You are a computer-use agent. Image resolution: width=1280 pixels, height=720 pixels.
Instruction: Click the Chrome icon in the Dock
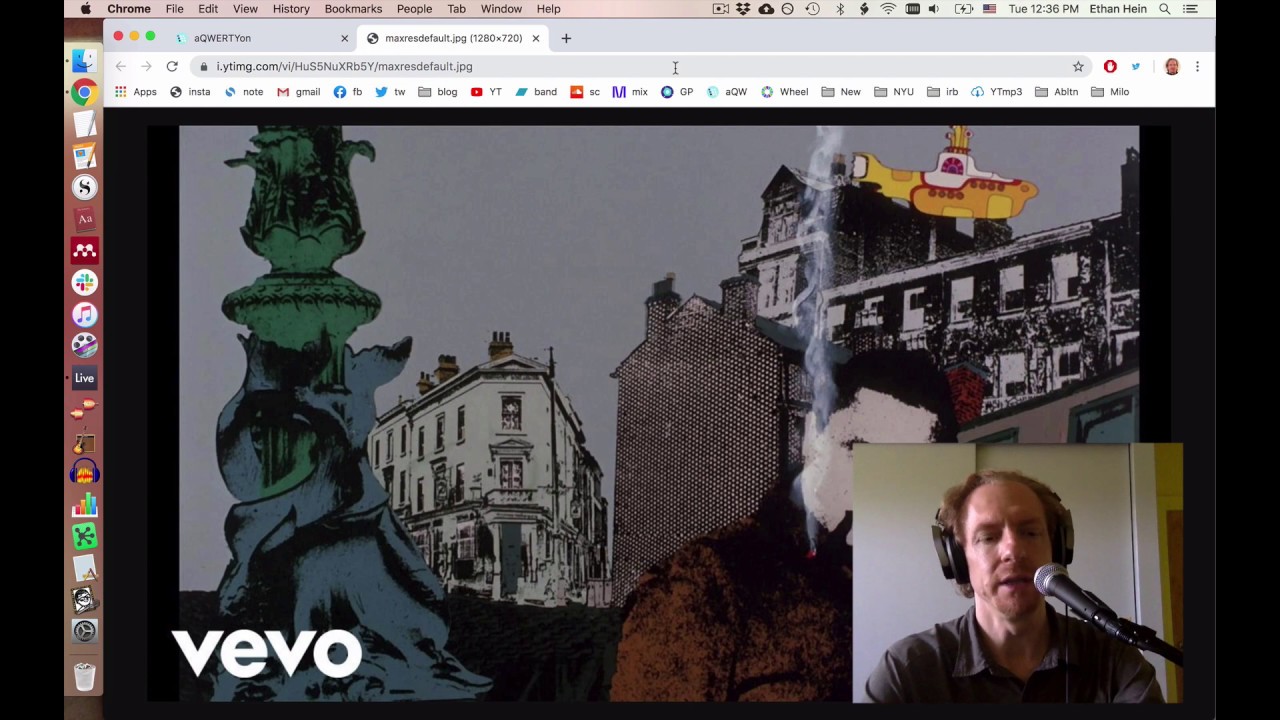tap(84, 93)
